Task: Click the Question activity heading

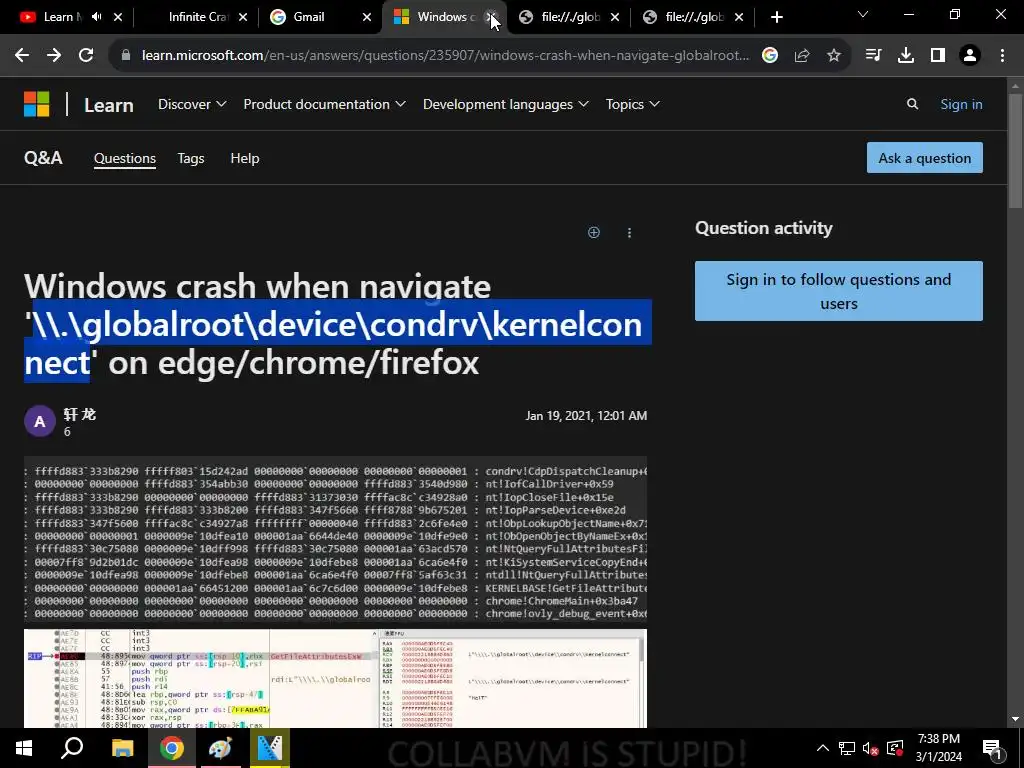Action: click(x=763, y=228)
